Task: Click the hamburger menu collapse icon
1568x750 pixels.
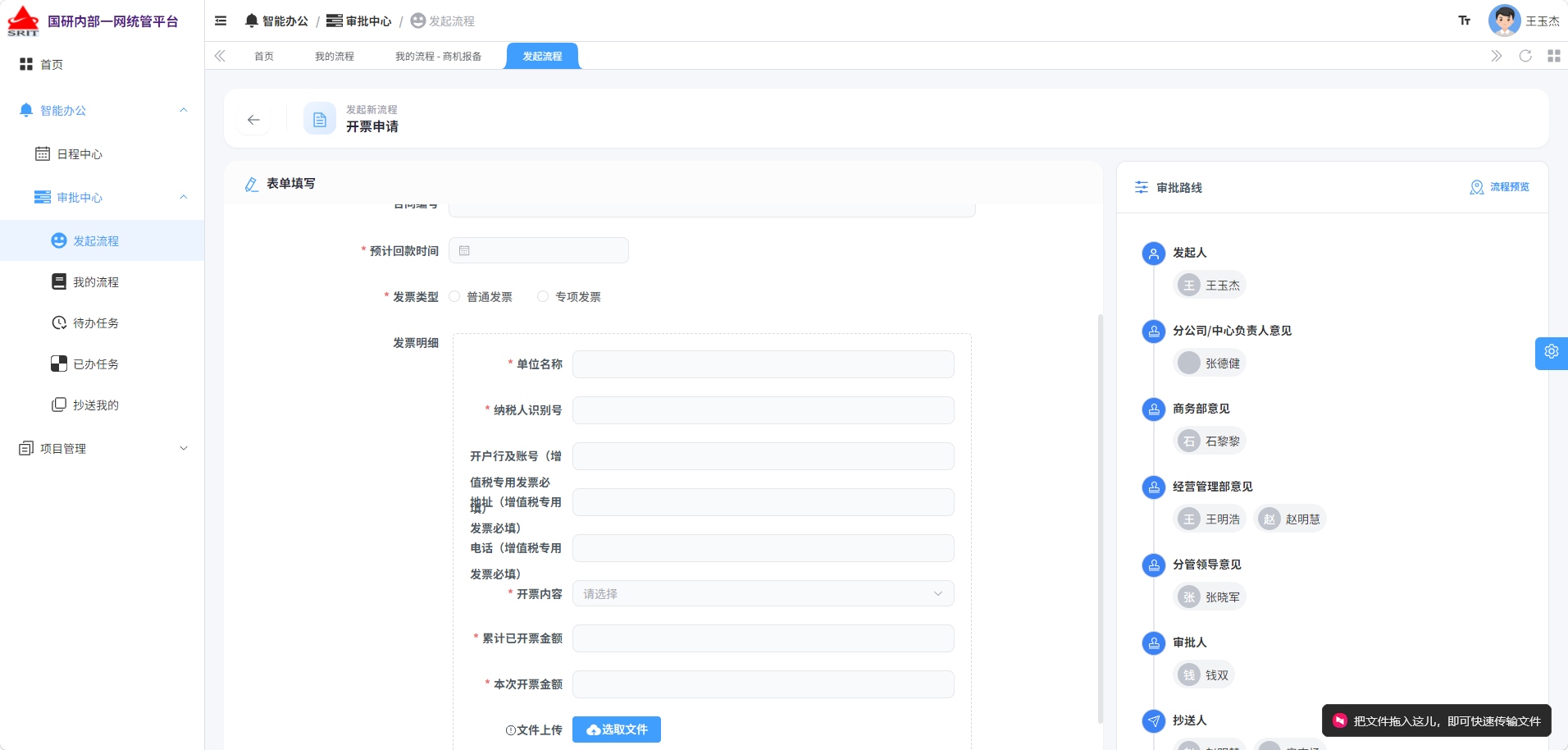Action: click(x=221, y=21)
